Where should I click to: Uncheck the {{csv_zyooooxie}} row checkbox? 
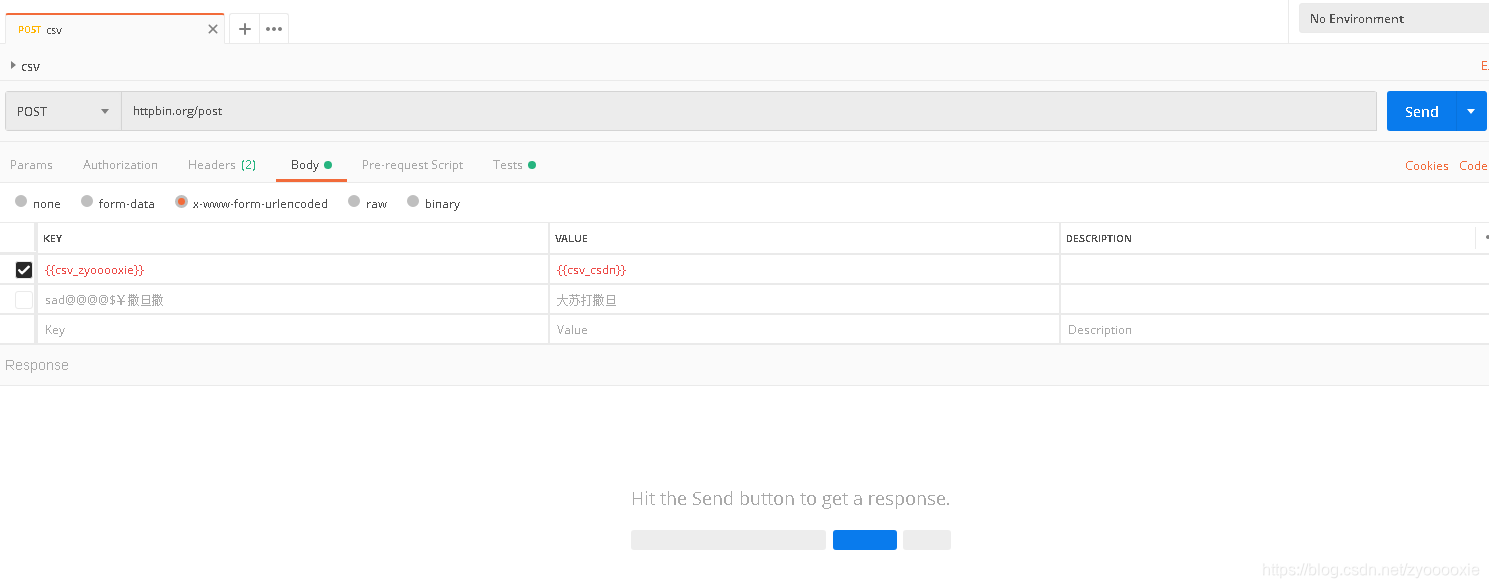[x=24, y=270]
